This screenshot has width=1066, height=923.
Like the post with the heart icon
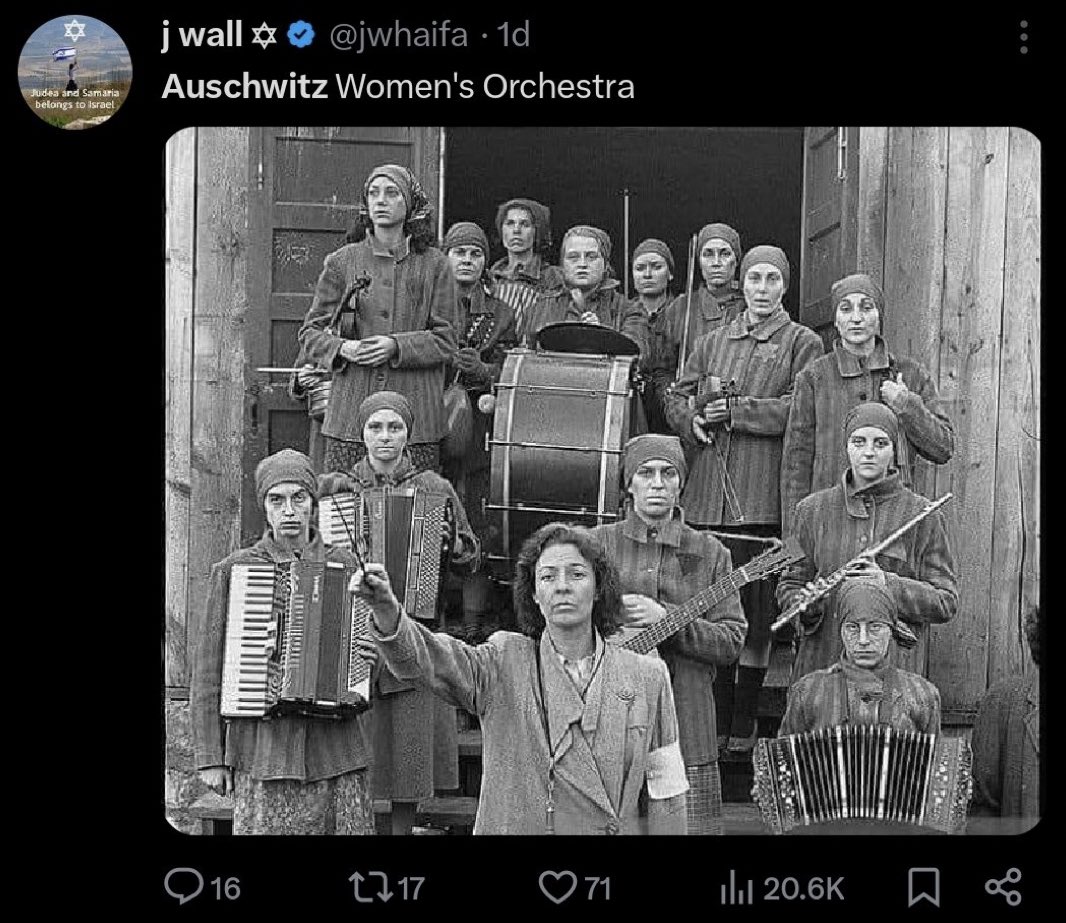(x=557, y=888)
